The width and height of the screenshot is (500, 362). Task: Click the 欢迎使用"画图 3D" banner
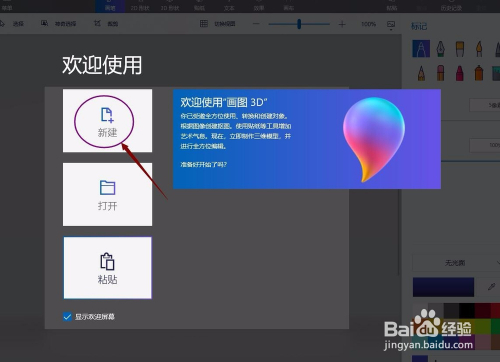tap(307, 139)
